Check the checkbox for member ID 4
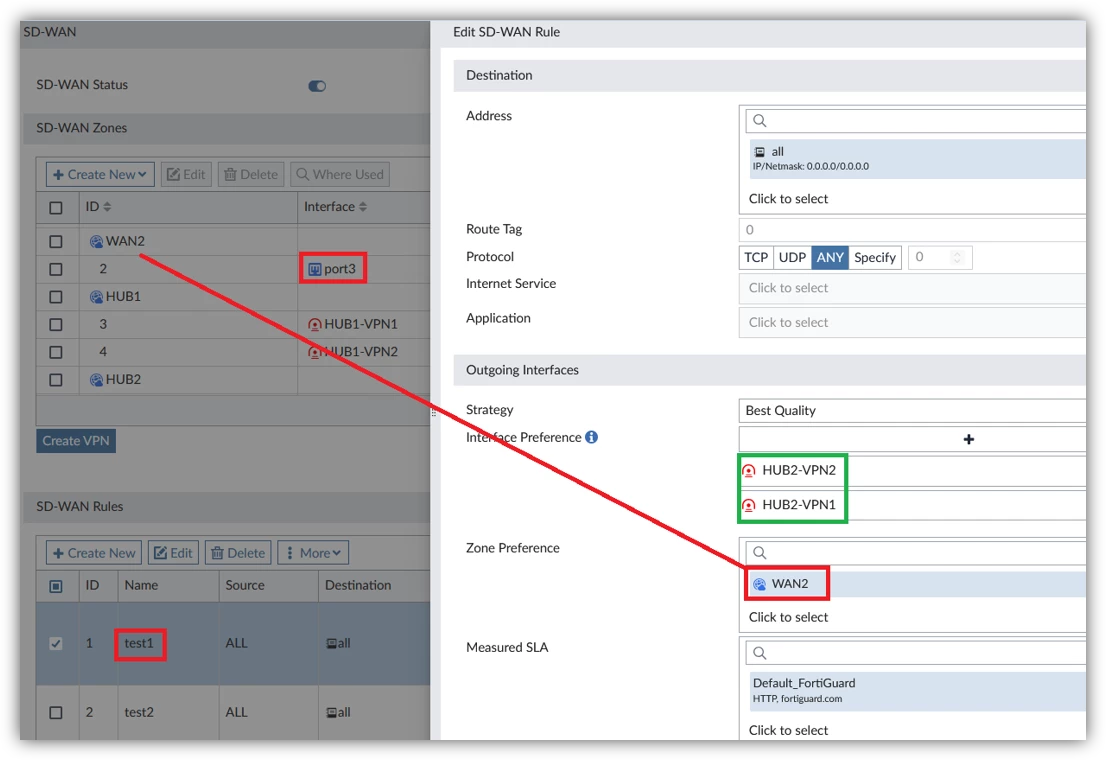This screenshot has width=1106, height=760. coord(56,352)
